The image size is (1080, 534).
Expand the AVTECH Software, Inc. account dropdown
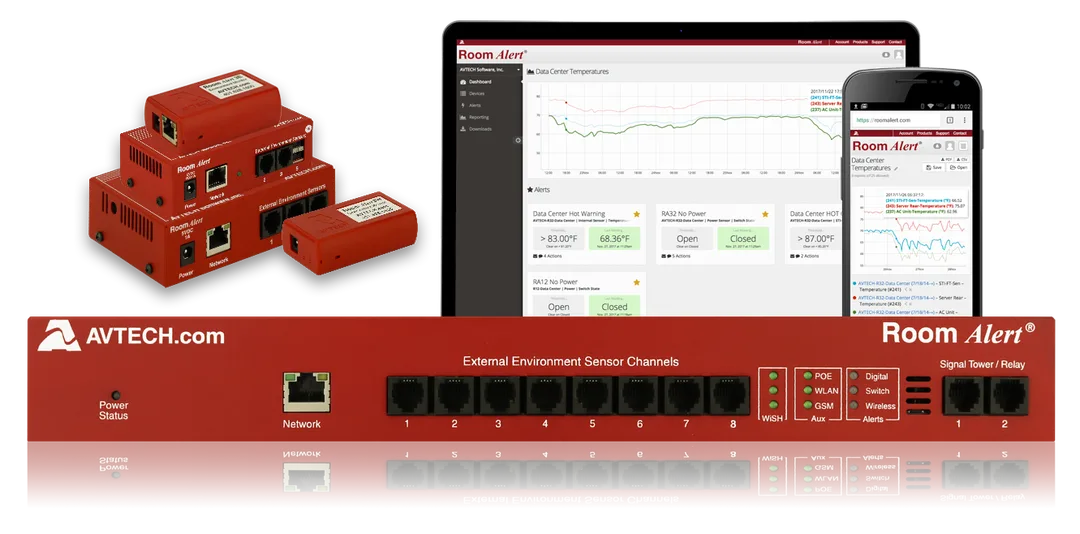[x=489, y=70]
